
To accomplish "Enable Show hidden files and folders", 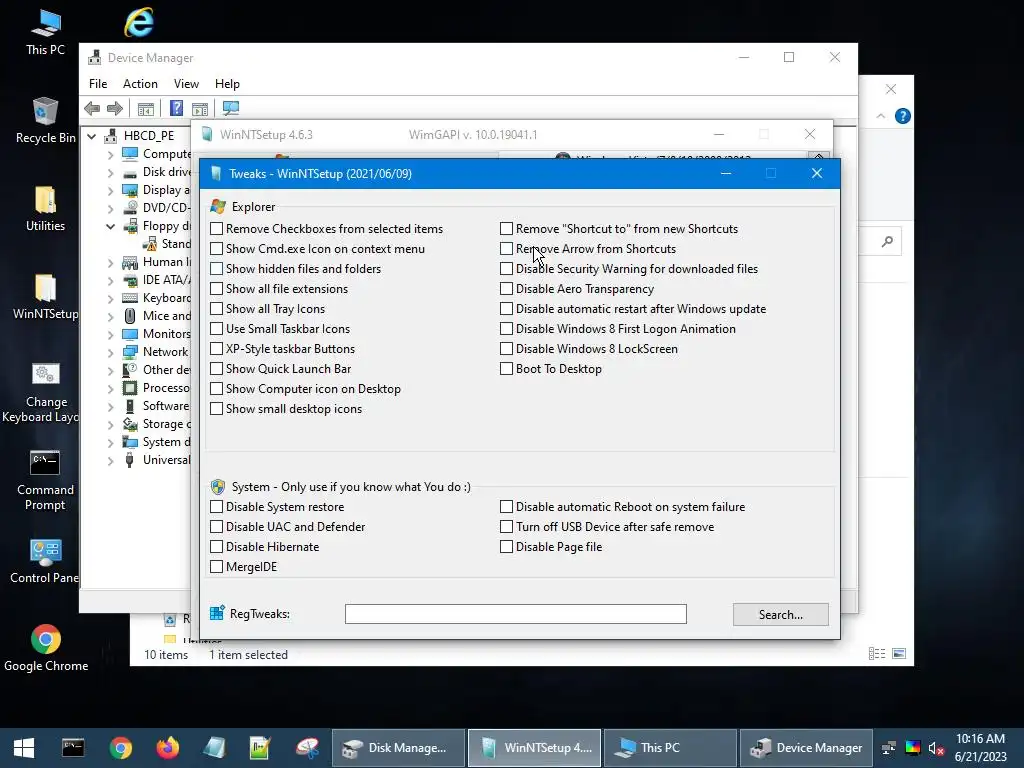I will tap(216, 269).
